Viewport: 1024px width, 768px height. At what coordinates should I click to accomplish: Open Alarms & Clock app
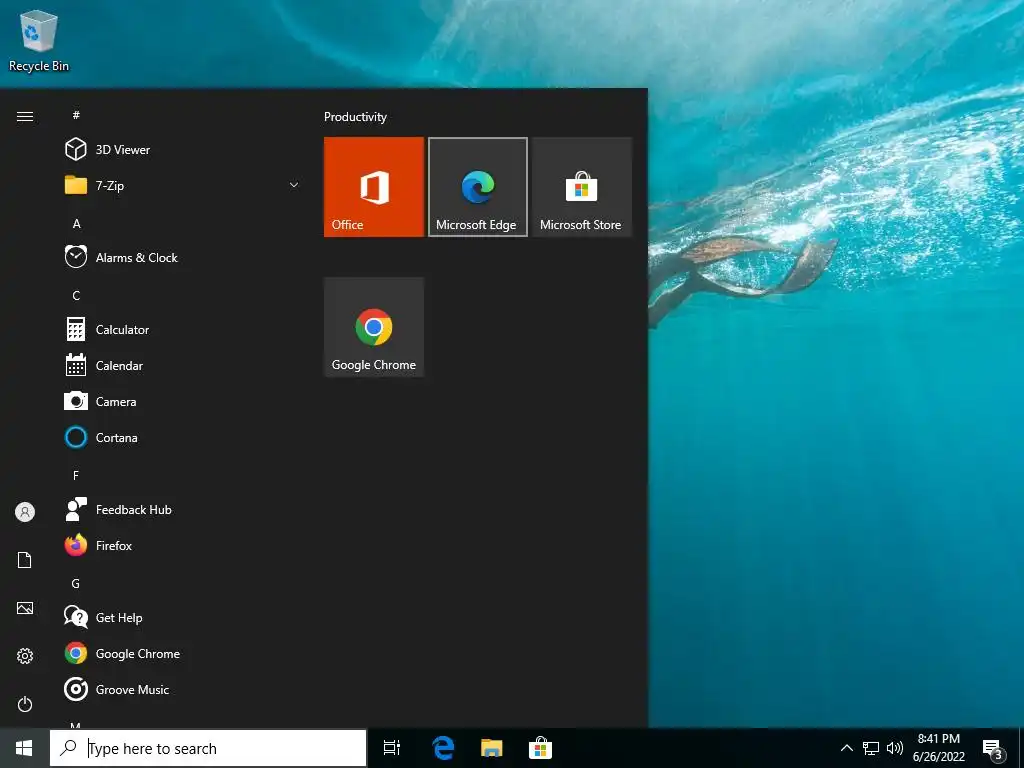(183, 257)
